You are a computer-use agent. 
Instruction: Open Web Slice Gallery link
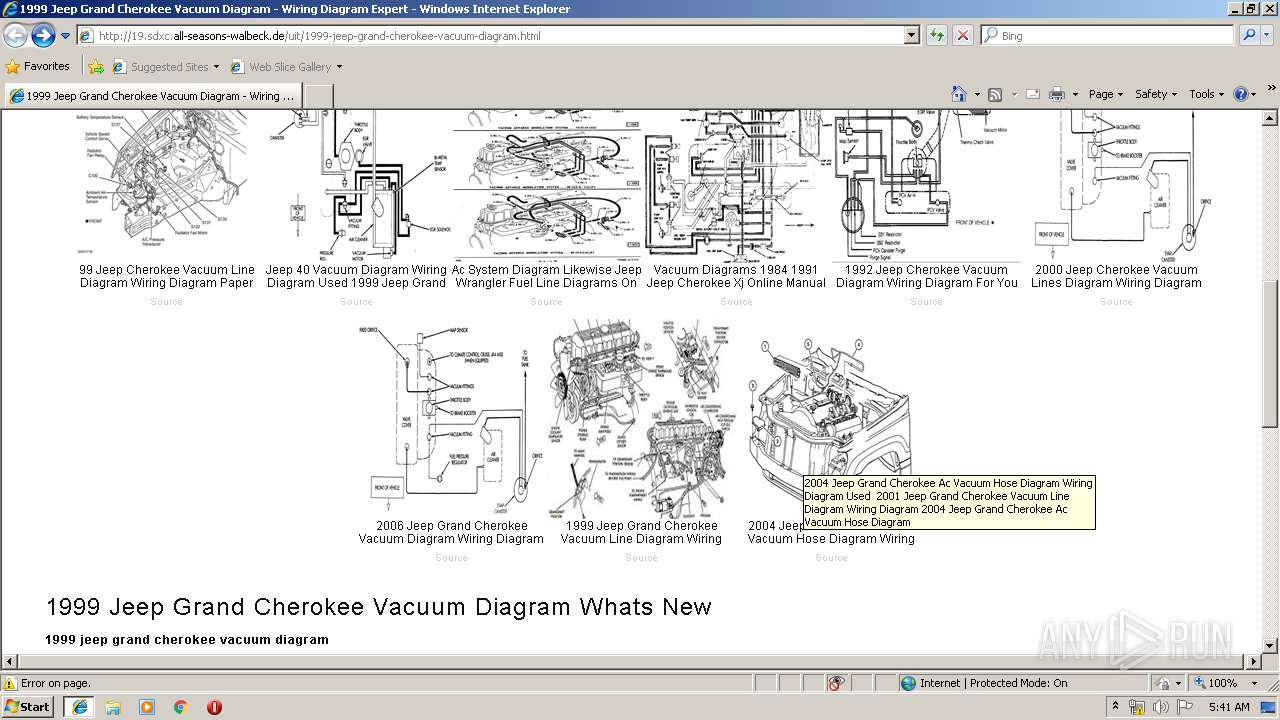coord(286,67)
